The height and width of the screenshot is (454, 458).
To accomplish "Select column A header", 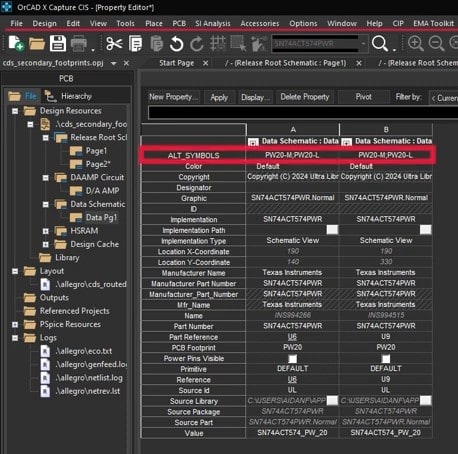I will pyautogui.click(x=293, y=129).
